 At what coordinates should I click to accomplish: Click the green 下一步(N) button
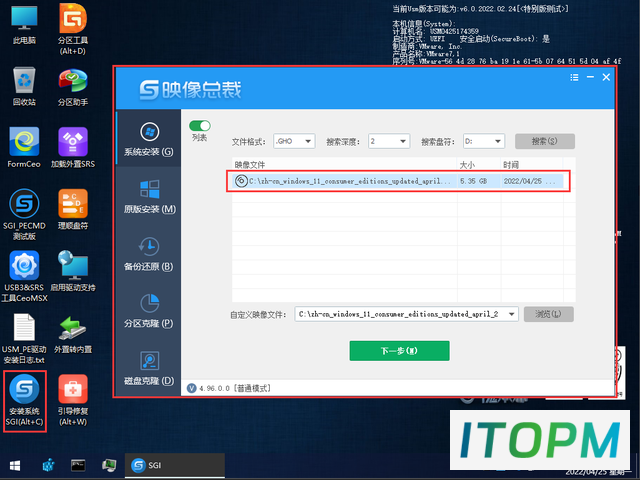coord(399,351)
